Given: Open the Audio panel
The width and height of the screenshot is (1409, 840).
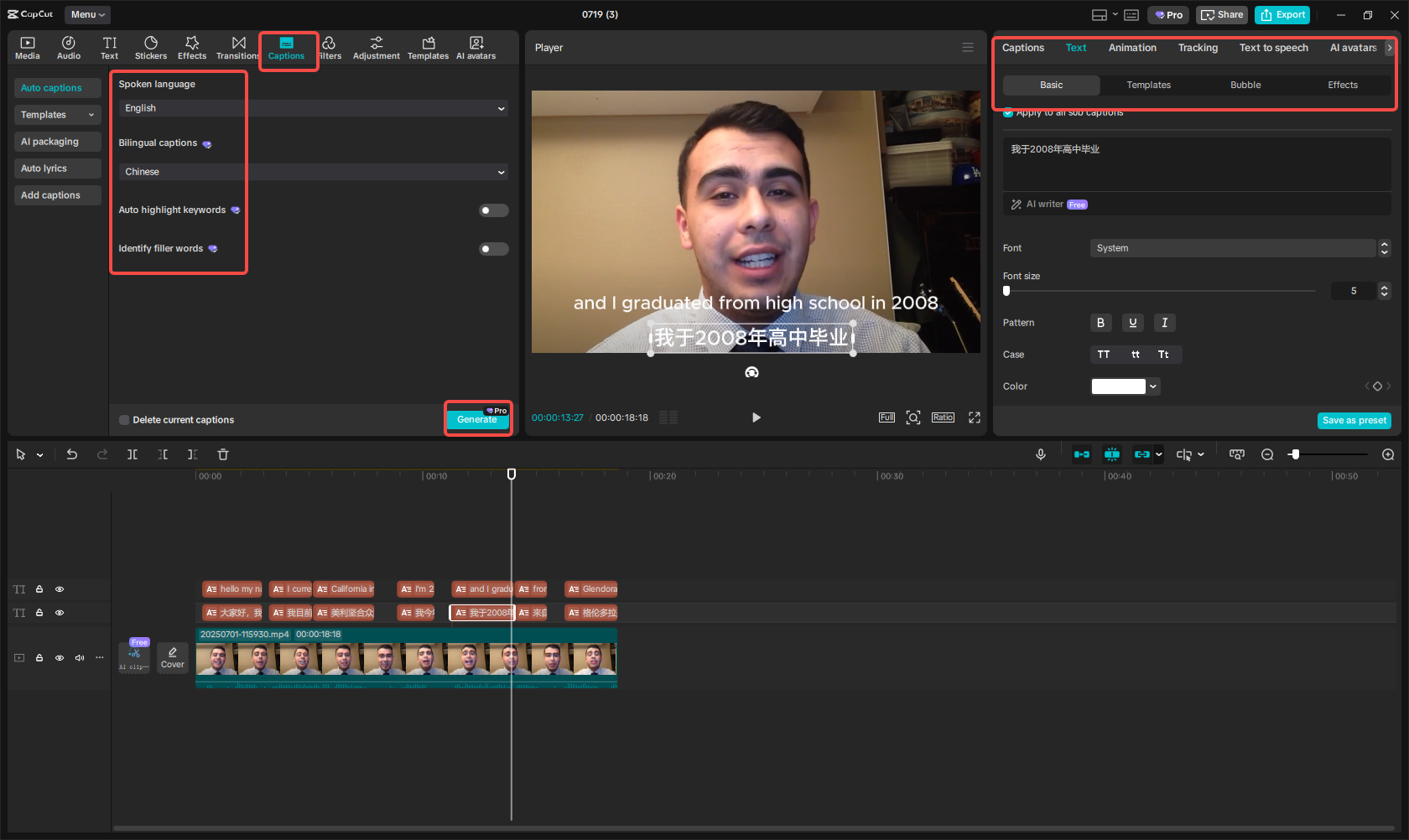Looking at the screenshot, I should 69,48.
